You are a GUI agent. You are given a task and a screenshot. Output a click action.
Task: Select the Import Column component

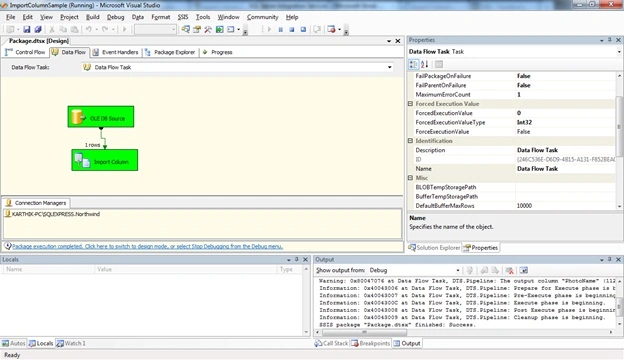click(x=105, y=160)
